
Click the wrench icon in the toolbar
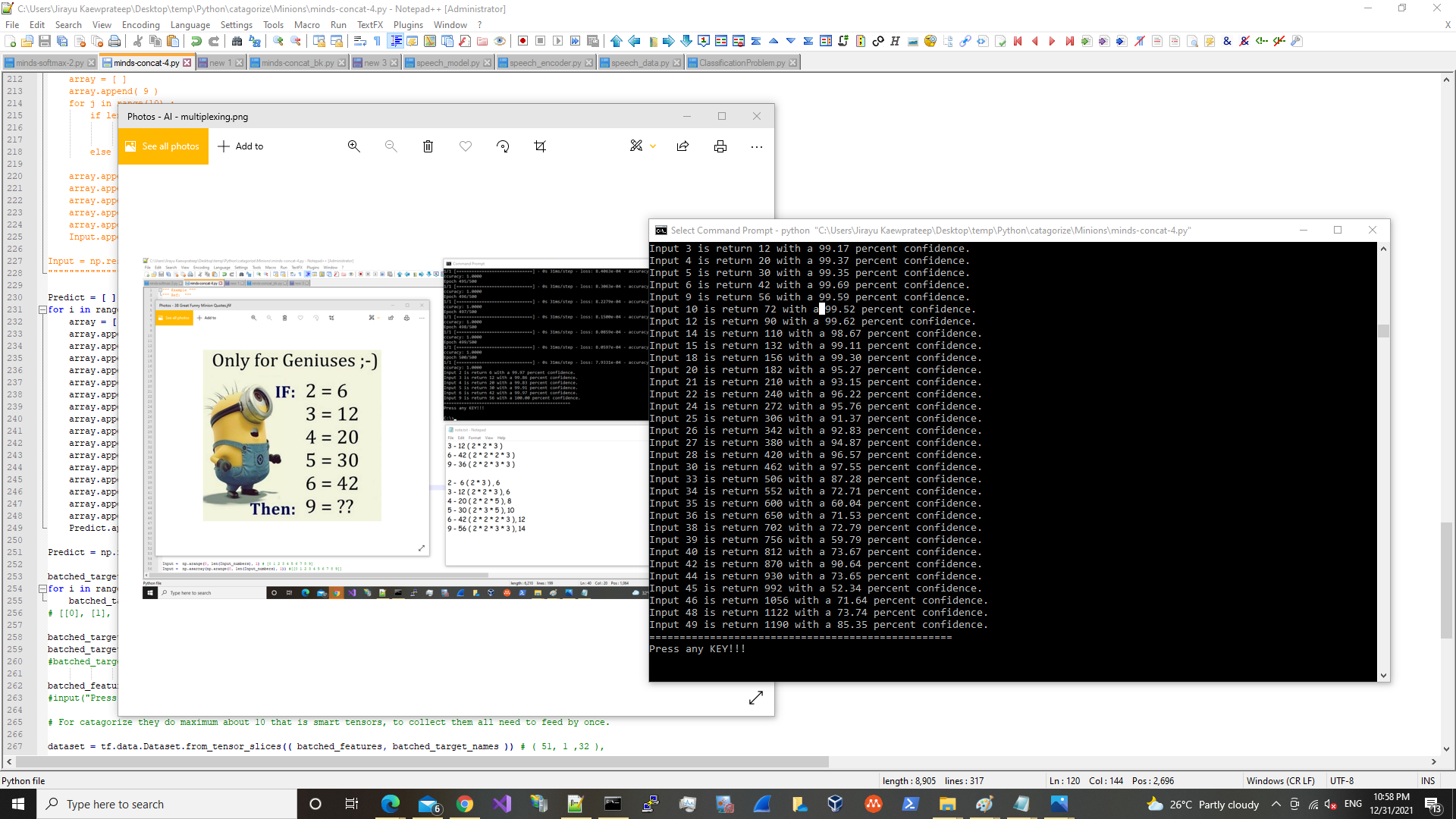click(1297, 41)
